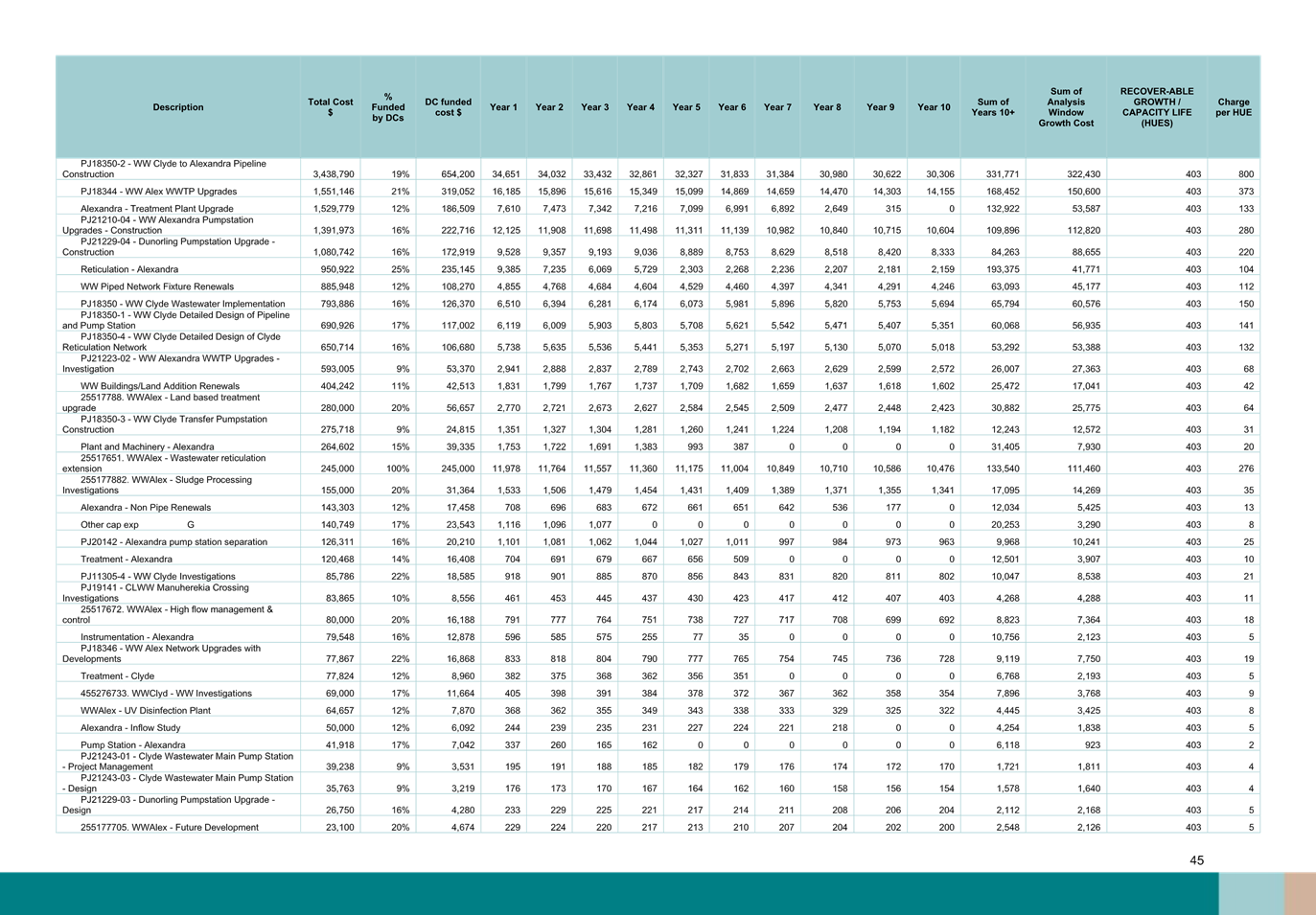Click charge per HUE value 373
The image size is (1316, 915).
click(x=1245, y=192)
